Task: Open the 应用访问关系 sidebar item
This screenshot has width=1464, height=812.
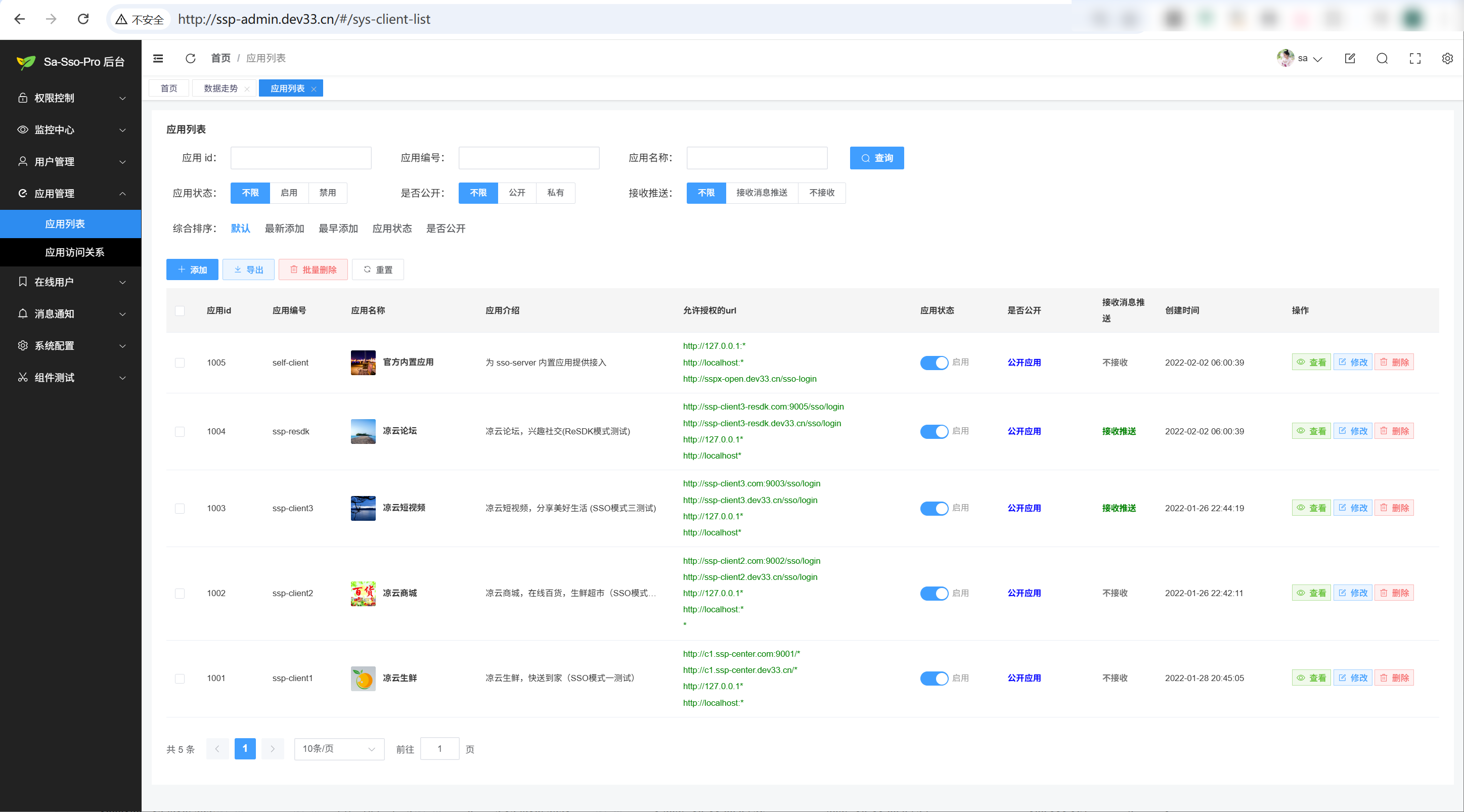Action: [x=74, y=252]
